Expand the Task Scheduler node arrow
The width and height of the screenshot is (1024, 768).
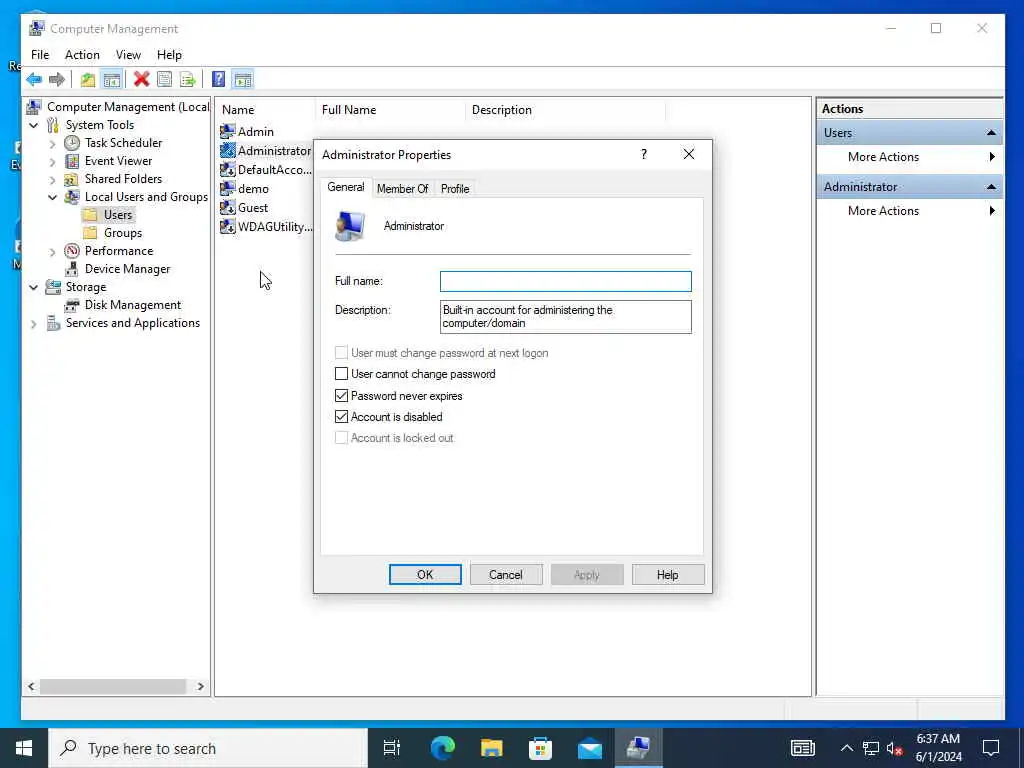coord(52,143)
